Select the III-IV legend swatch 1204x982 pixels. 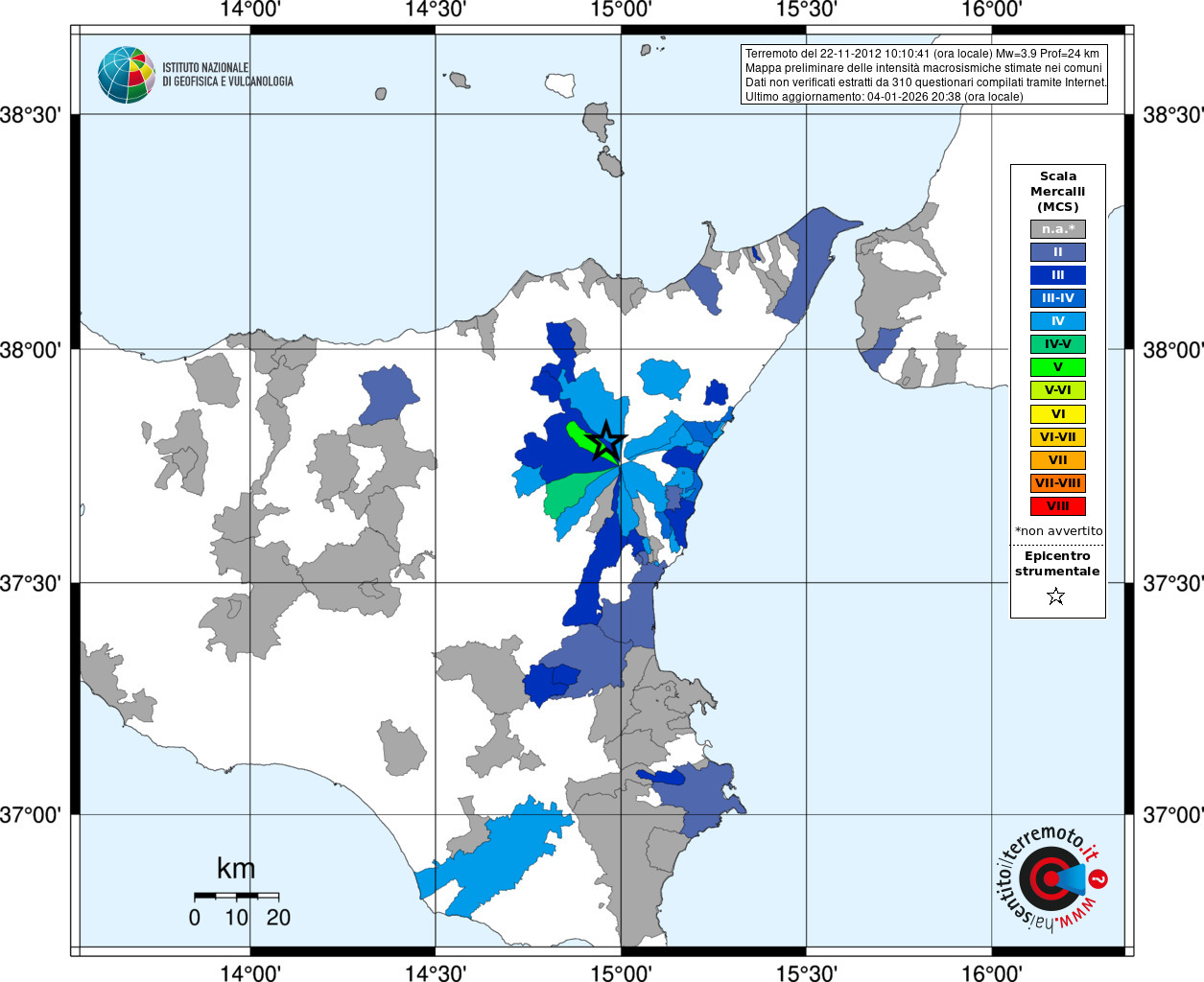tap(1058, 298)
